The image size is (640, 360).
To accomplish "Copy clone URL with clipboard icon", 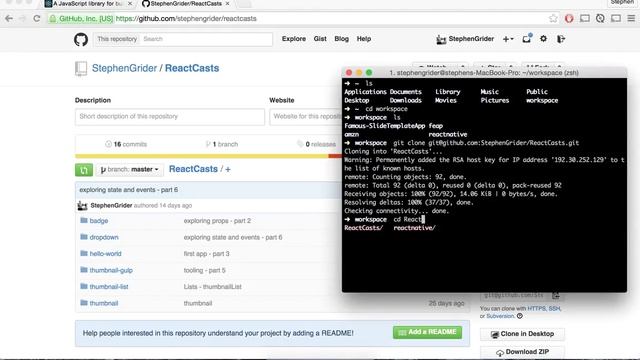I will tap(556, 295).
